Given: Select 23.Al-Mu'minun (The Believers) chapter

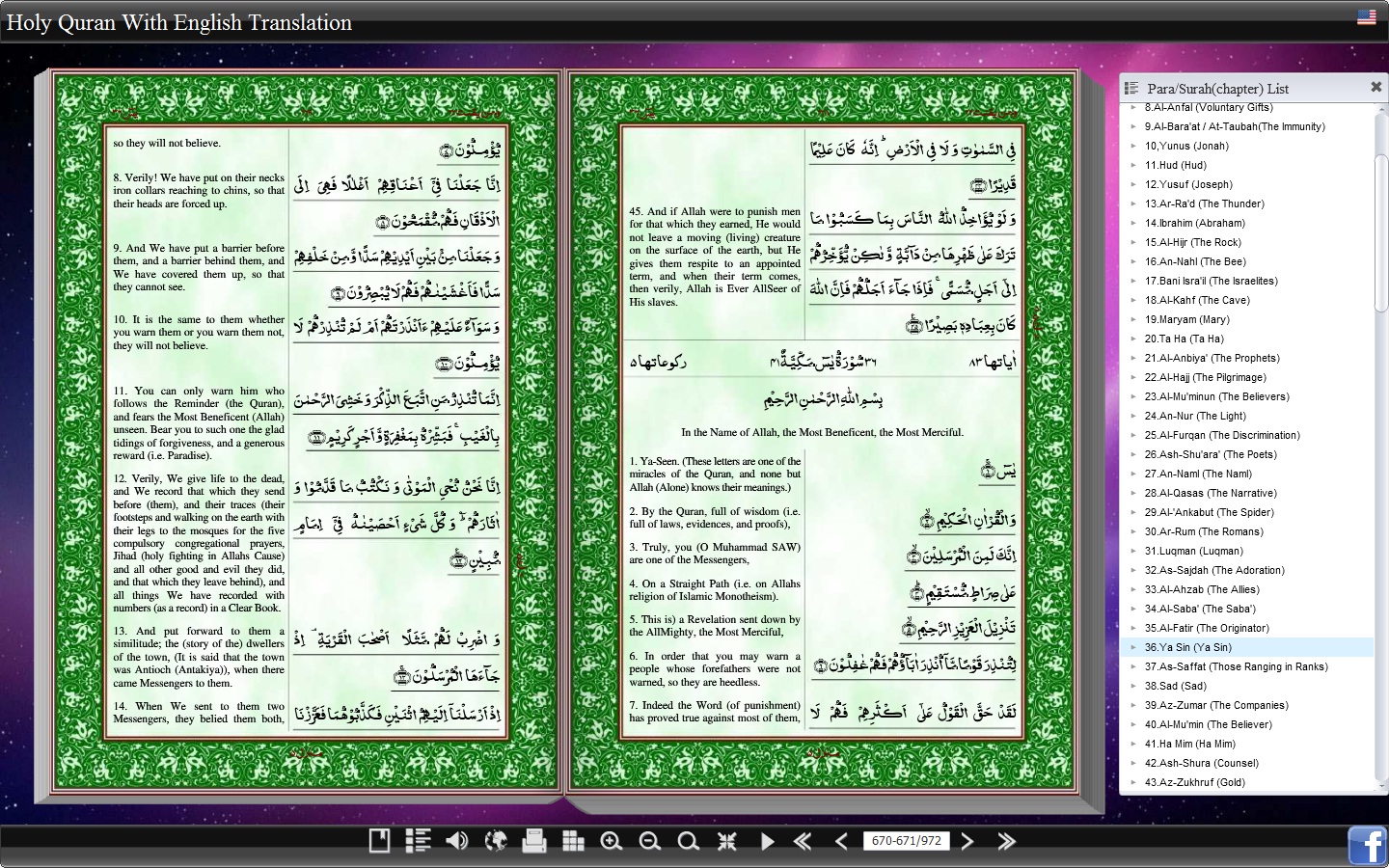Looking at the screenshot, I should (1216, 396).
